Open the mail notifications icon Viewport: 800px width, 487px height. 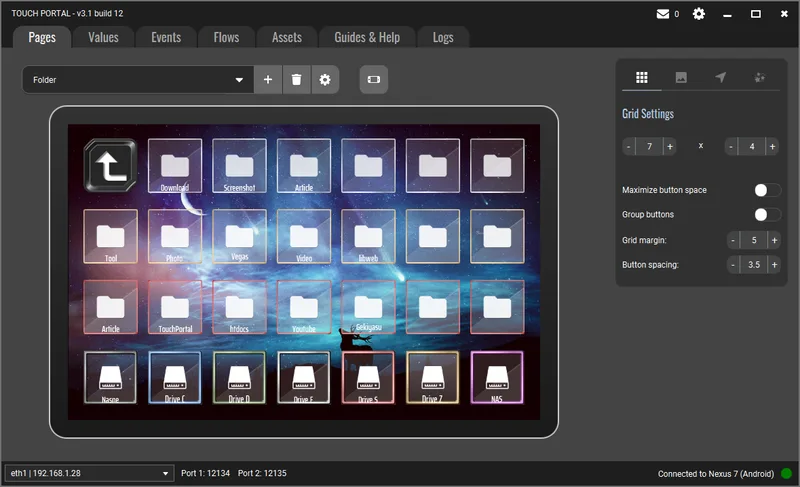click(662, 14)
